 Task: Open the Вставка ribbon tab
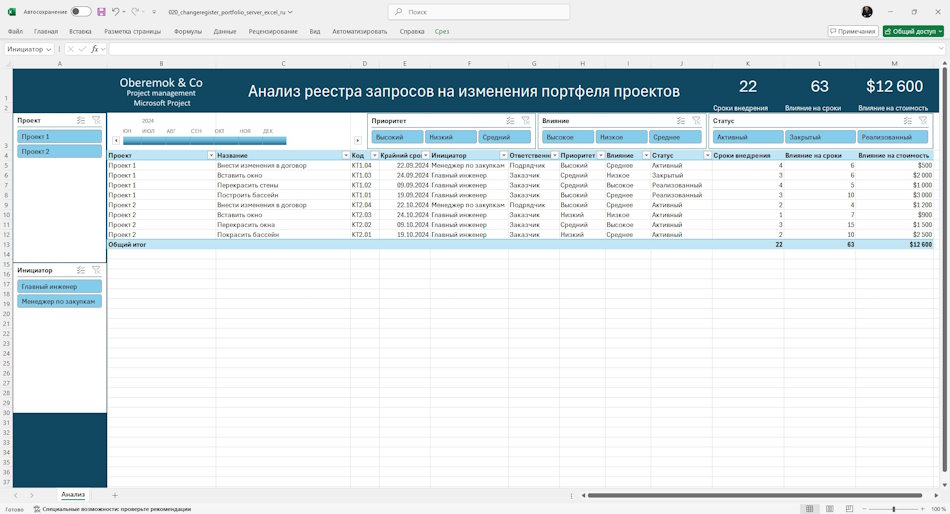[x=80, y=31]
